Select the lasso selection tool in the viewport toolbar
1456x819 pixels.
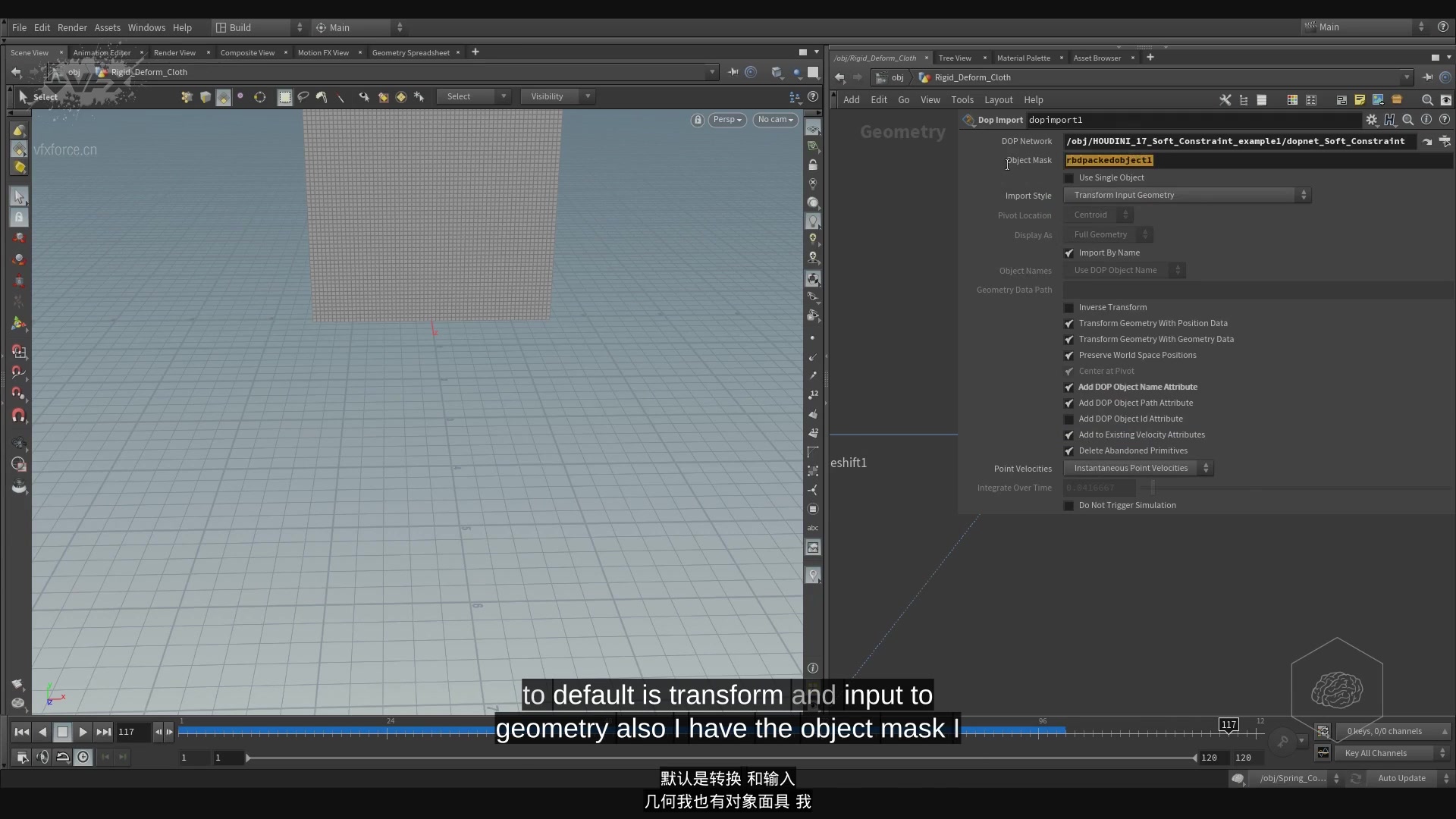click(x=303, y=96)
